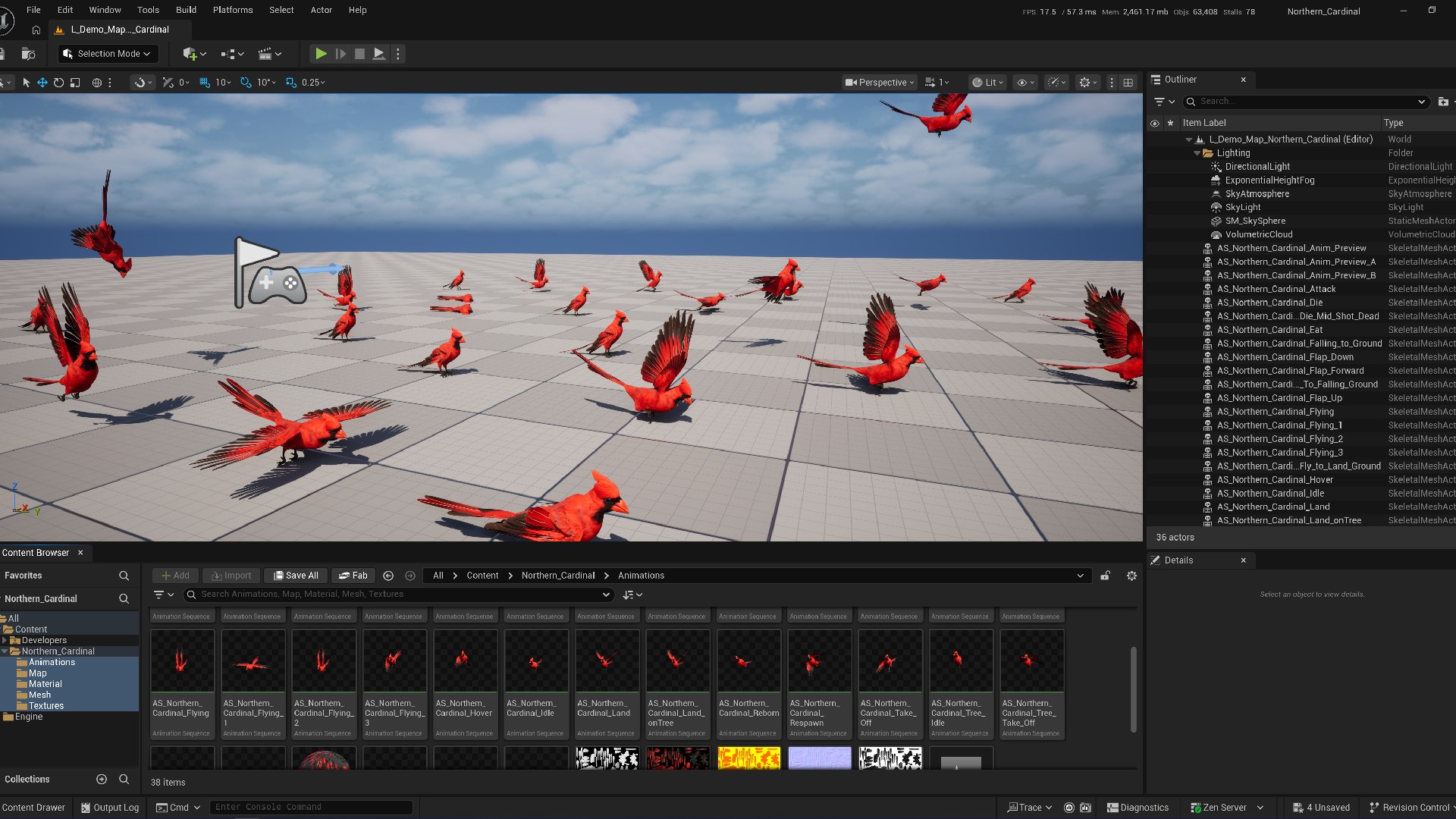Image resolution: width=1456 pixels, height=819 pixels.
Task: Activate the Translate move gizmo tool
Action: (42, 83)
